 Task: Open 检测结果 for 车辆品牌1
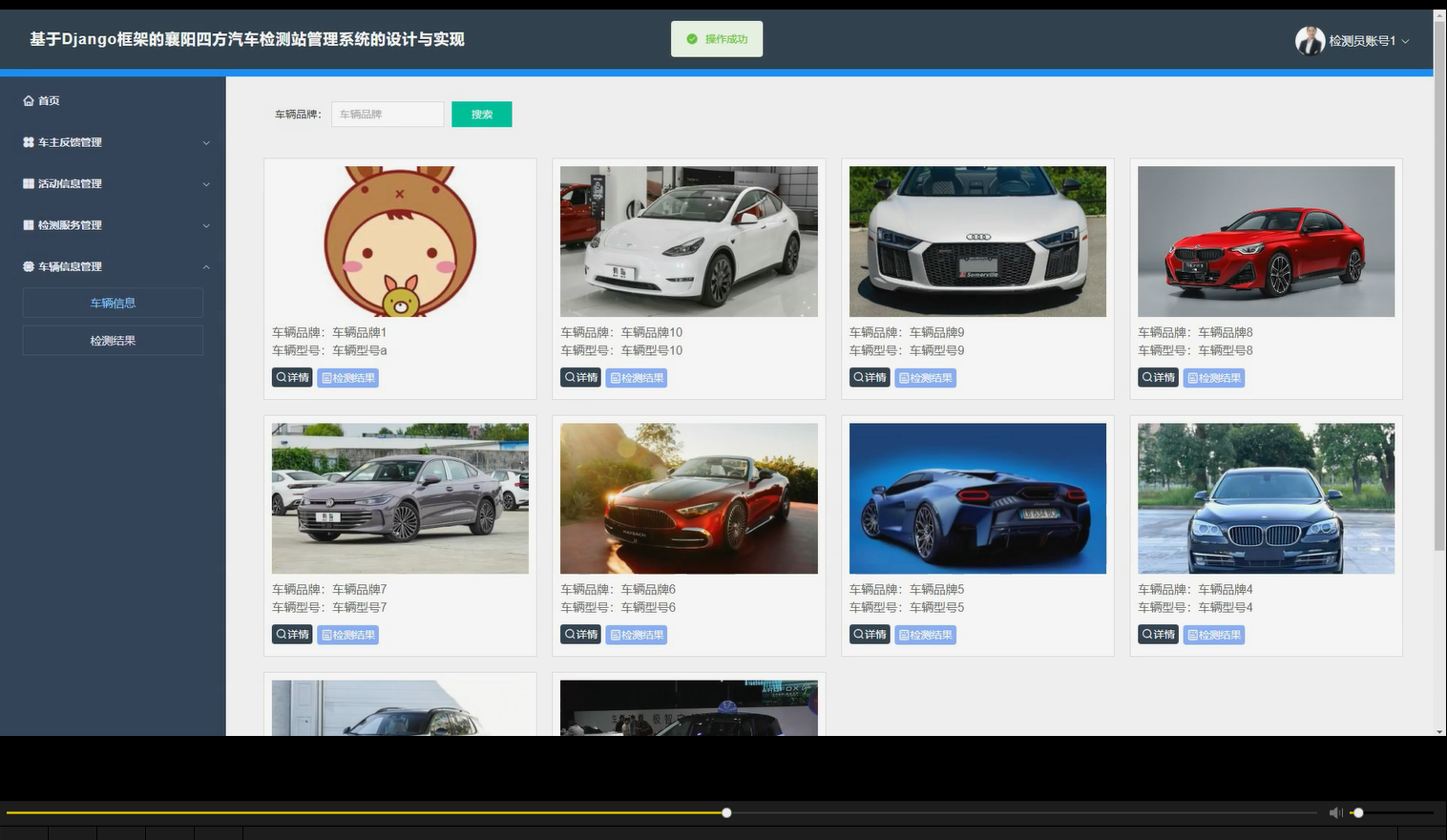click(x=348, y=378)
